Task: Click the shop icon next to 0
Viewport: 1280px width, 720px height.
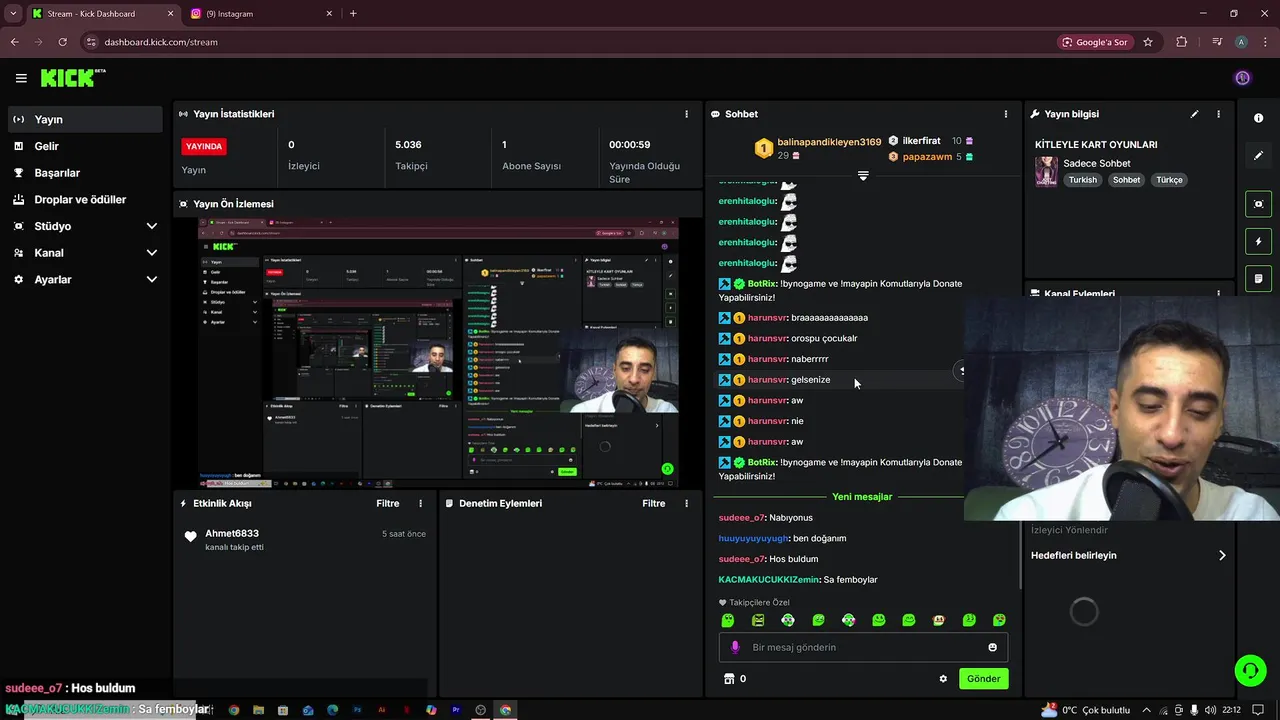Action: [x=728, y=679]
